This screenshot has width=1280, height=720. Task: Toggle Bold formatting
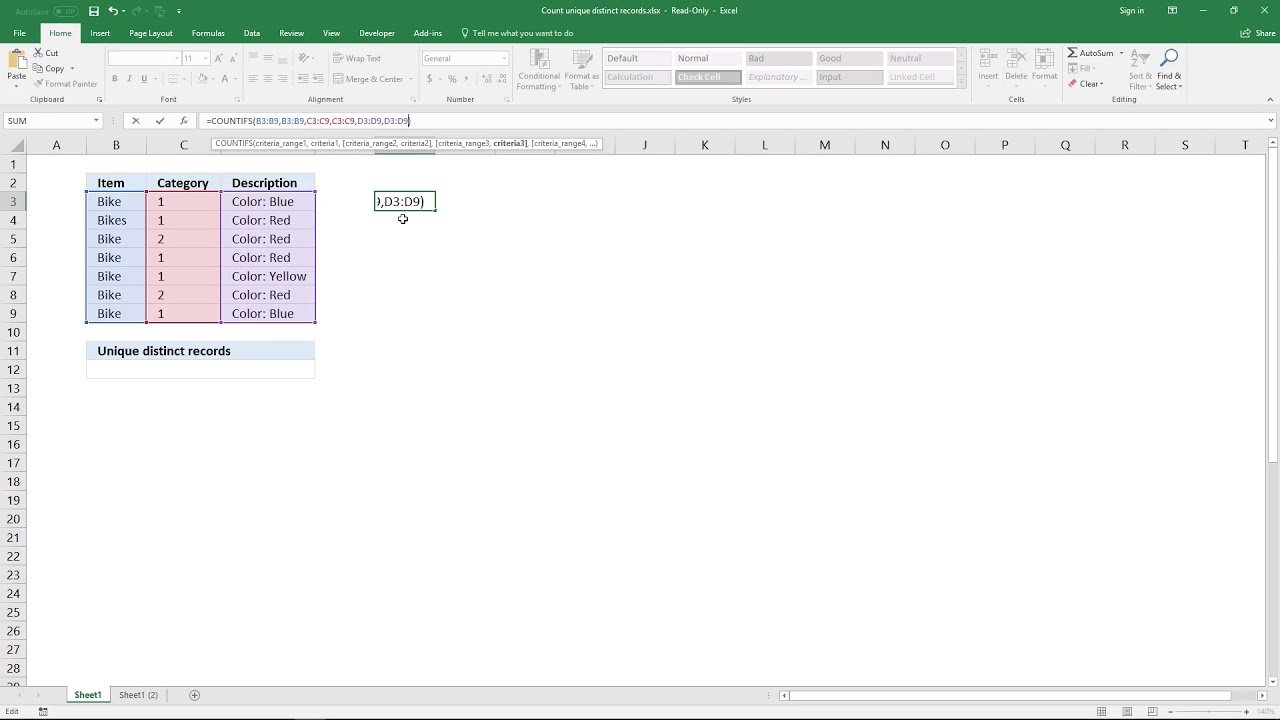pos(114,79)
